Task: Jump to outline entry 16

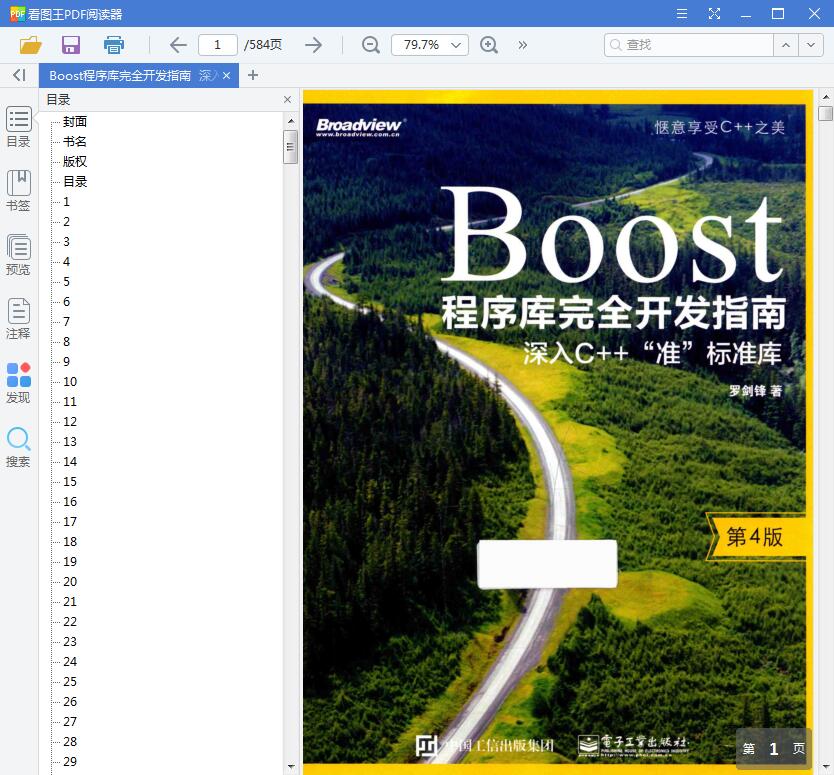Action: (x=70, y=502)
